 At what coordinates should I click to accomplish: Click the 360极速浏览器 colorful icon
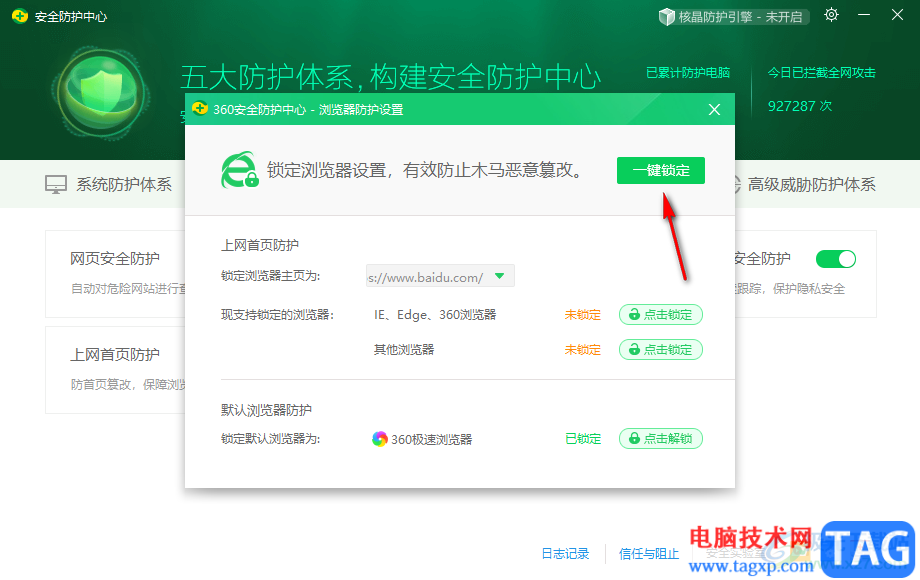(x=380, y=439)
